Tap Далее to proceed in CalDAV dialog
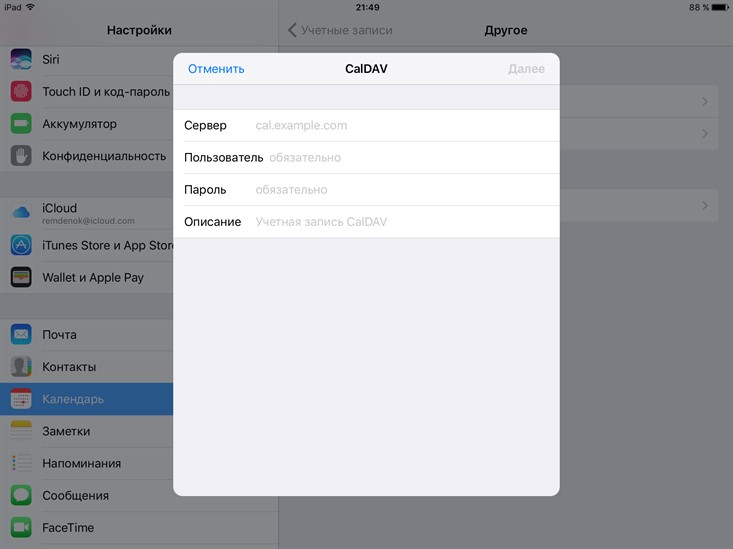This screenshot has height=549, width=733. point(526,69)
